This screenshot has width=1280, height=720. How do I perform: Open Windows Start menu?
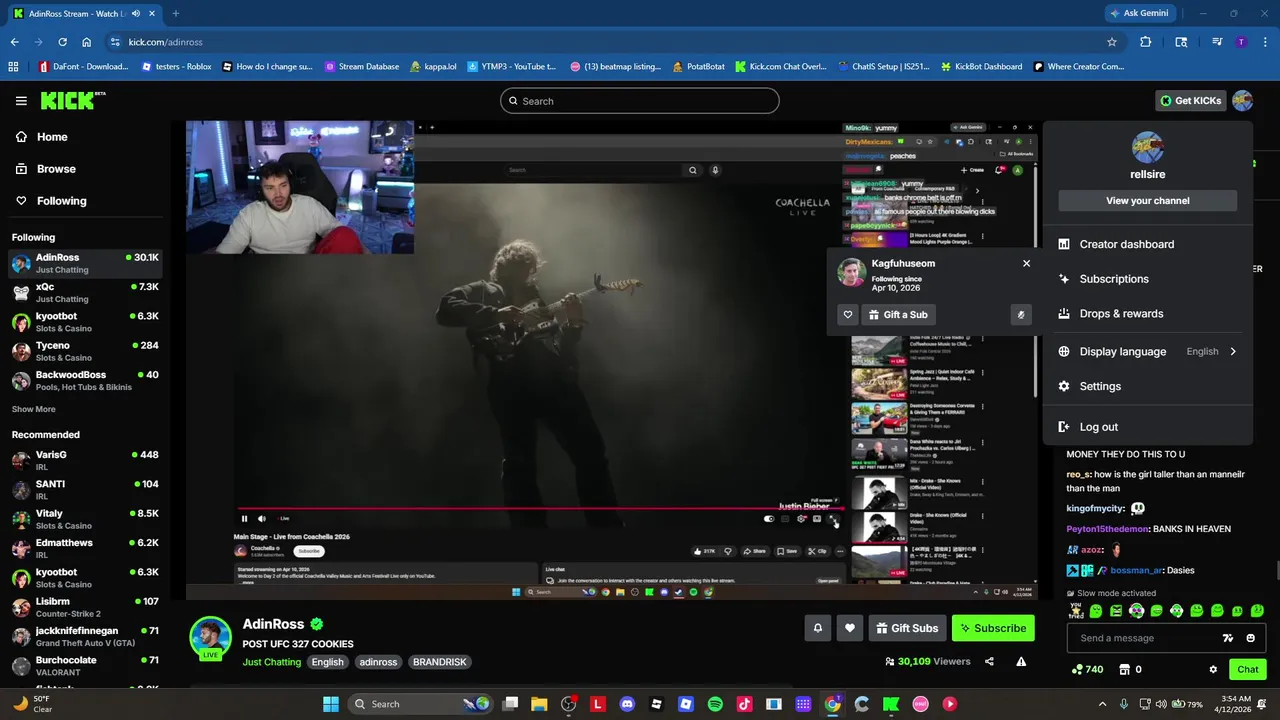[331, 704]
